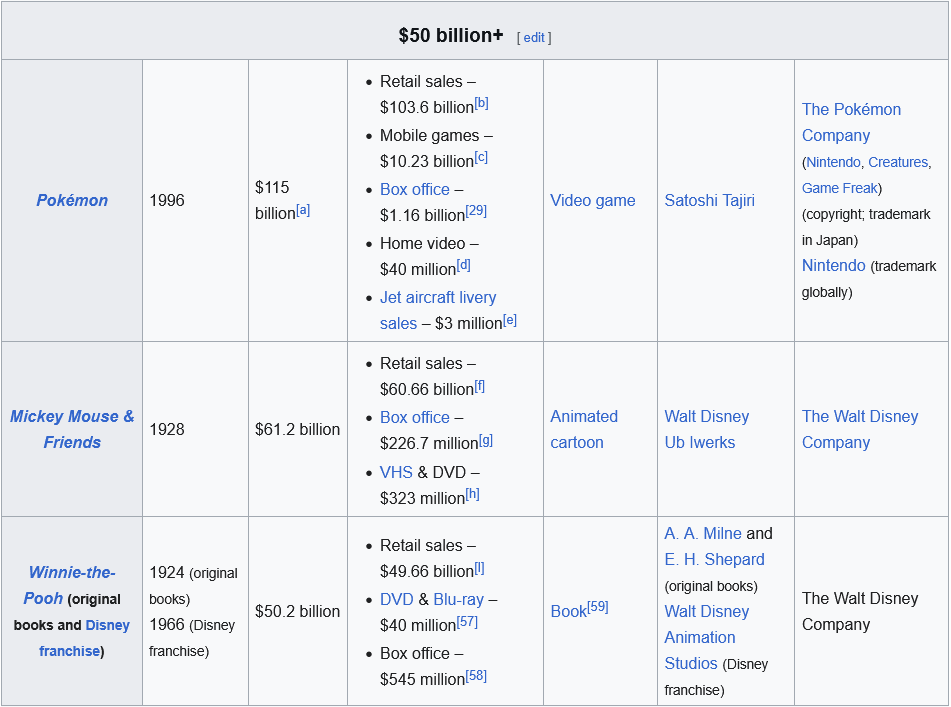Open reference [57] after Winnie-the-Pooh $40 million

coord(467,622)
